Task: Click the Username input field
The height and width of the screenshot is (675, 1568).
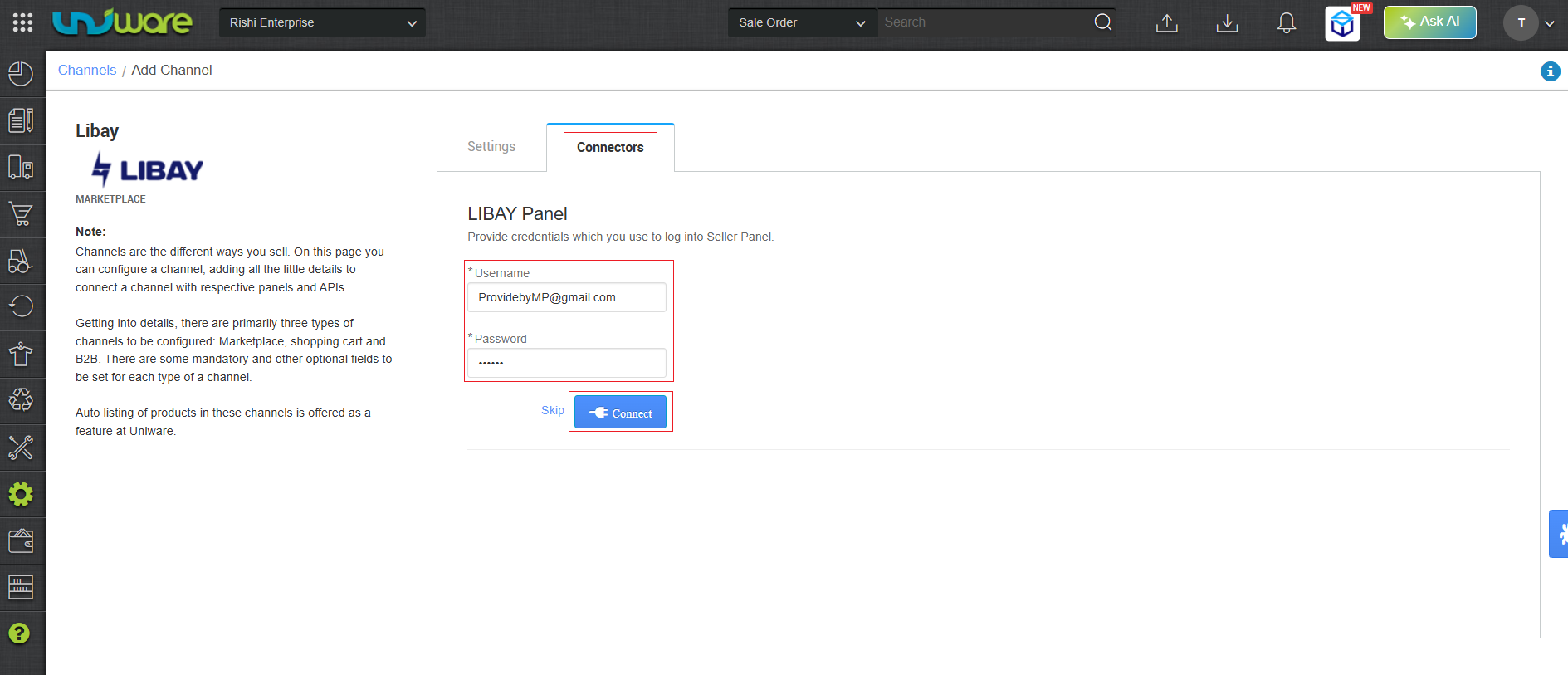Action: point(567,297)
